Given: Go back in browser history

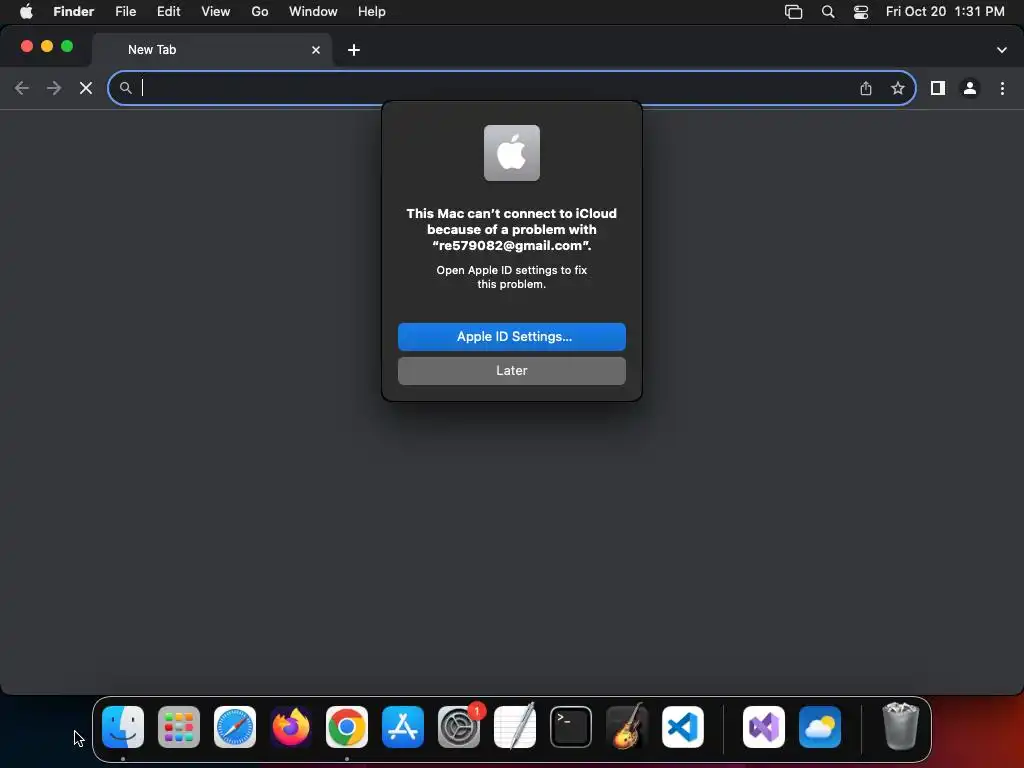Looking at the screenshot, I should [22, 88].
